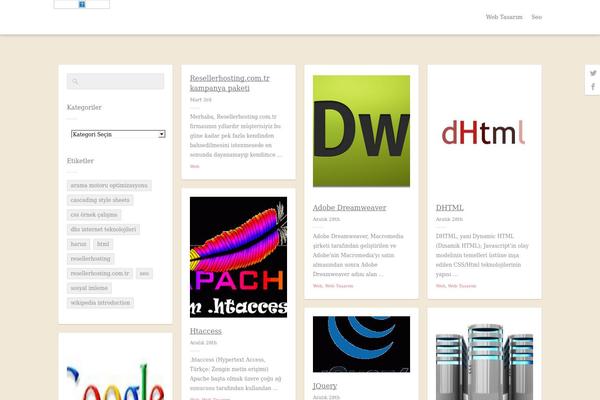Select the dhs internet teknolojileri tag
Viewport: 600px width, 400px height.
103,229
